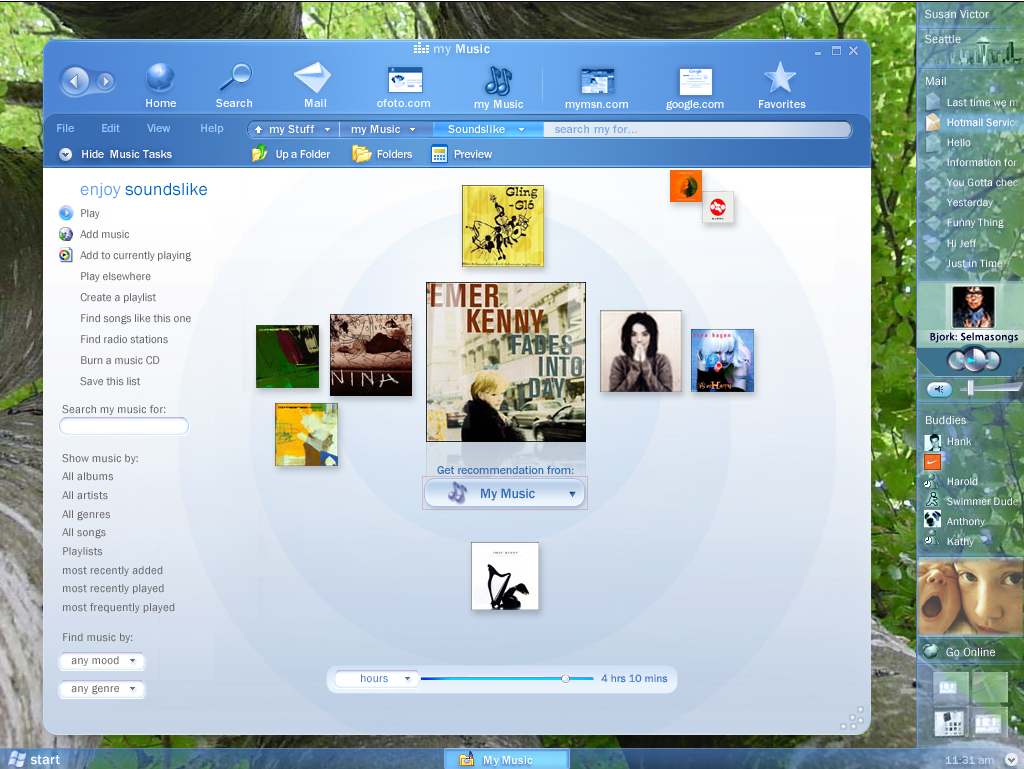Image resolution: width=1024 pixels, height=769 pixels.
Task: Open the my Stuff dropdown
Action: pyautogui.click(x=293, y=129)
